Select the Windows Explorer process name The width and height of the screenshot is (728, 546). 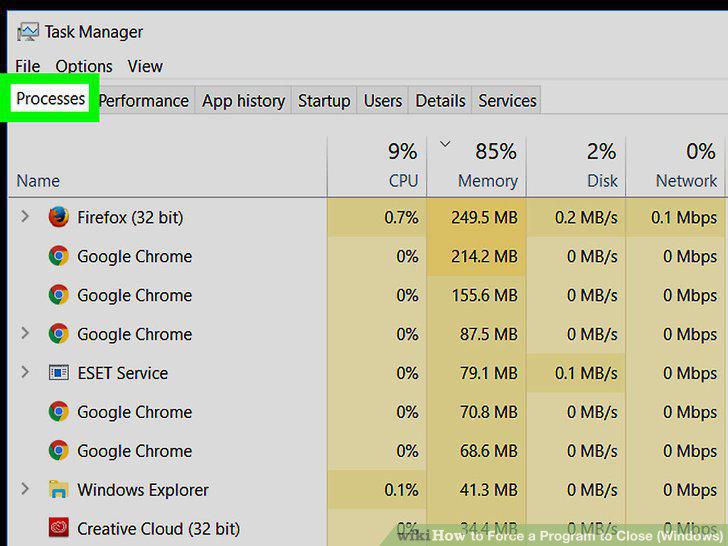(x=143, y=490)
